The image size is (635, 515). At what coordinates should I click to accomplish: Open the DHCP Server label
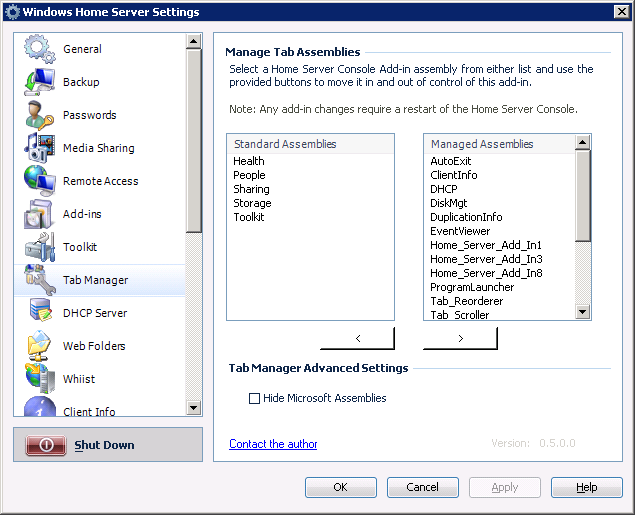(95, 313)
